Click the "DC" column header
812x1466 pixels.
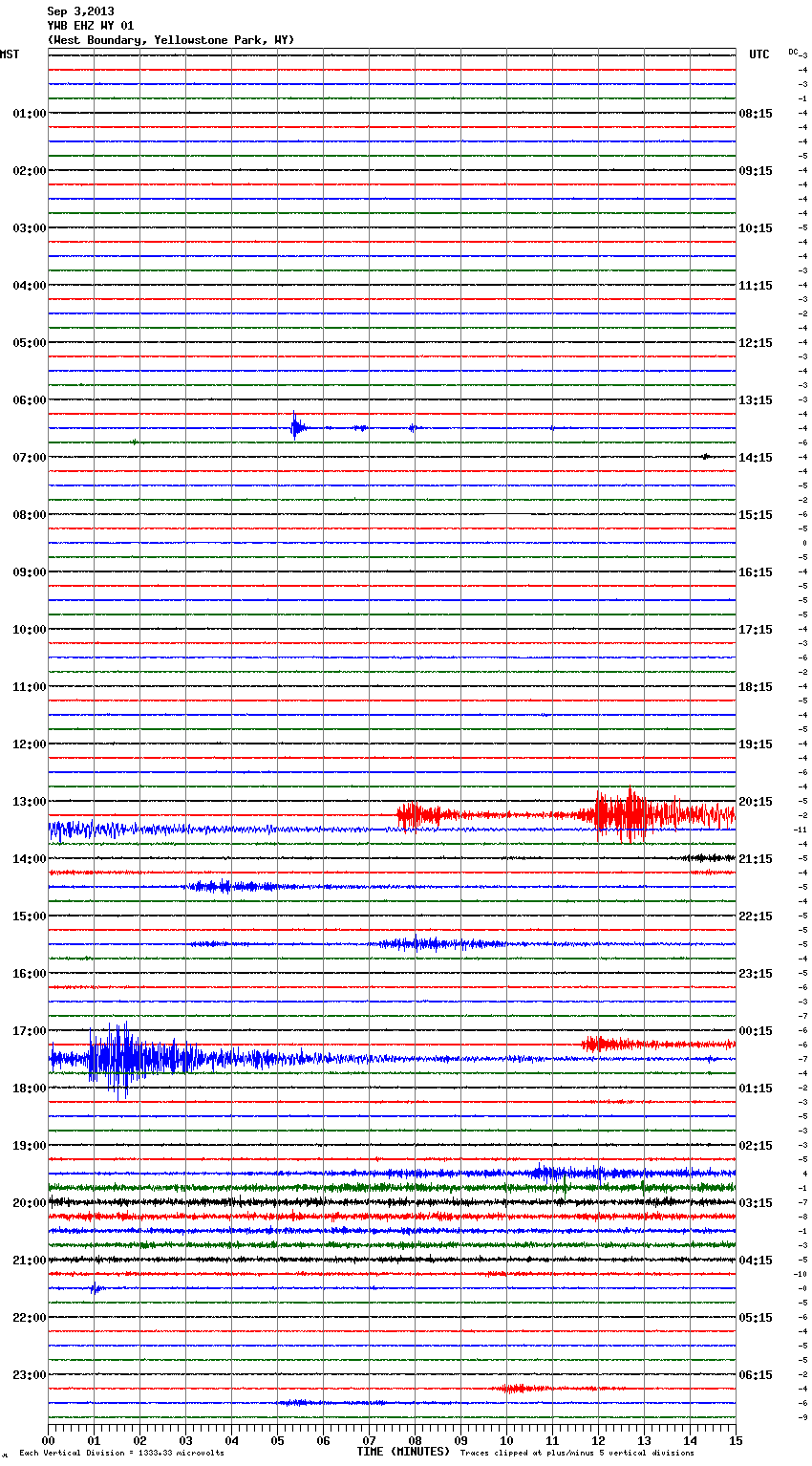(x=793, y=52)
